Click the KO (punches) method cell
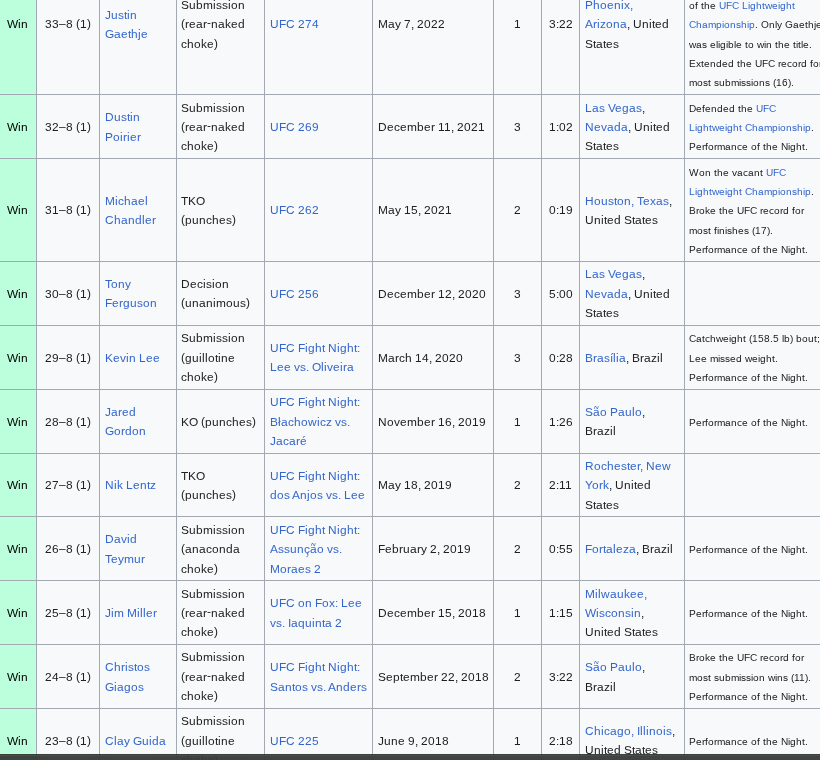The image size is (820, 760). coord(219,422)
